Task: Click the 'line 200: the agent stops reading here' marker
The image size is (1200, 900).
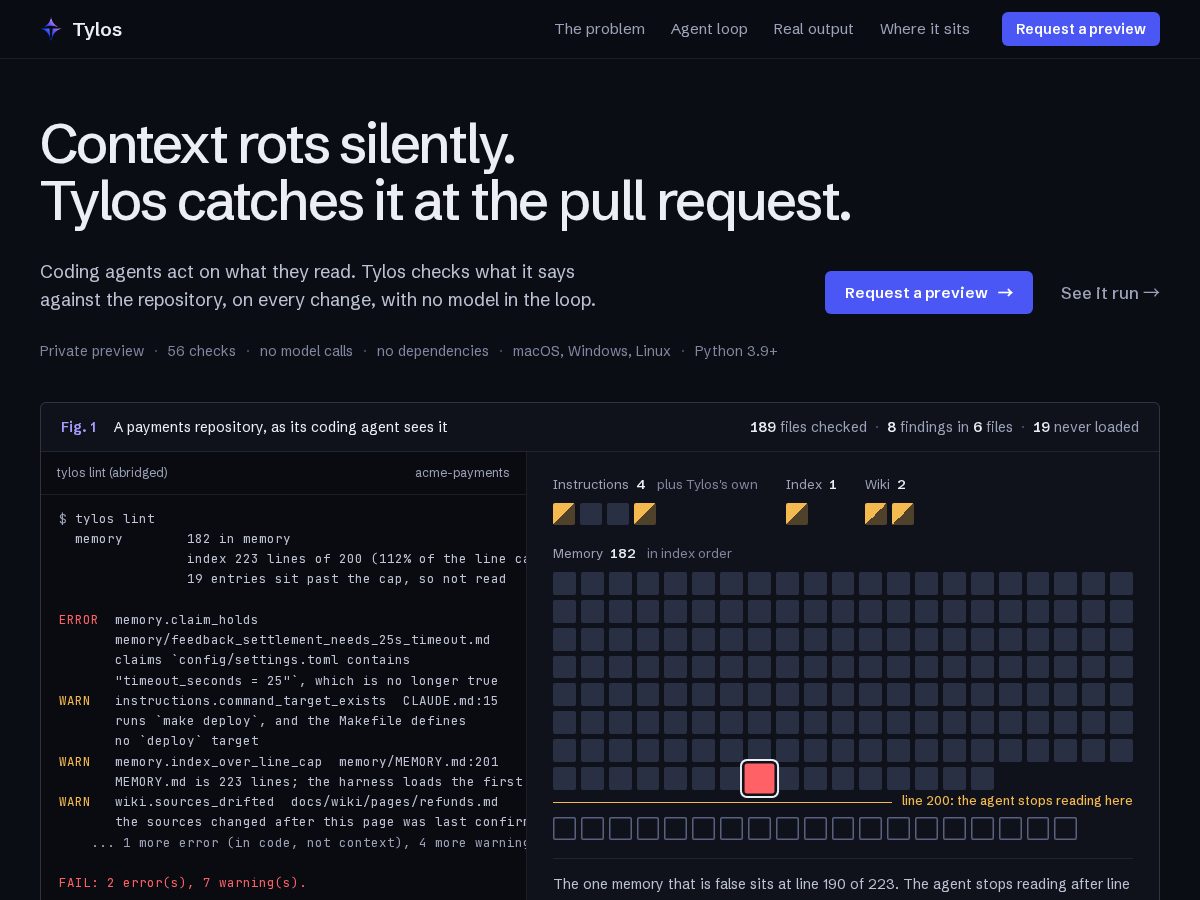Action: pos(1017,801)
